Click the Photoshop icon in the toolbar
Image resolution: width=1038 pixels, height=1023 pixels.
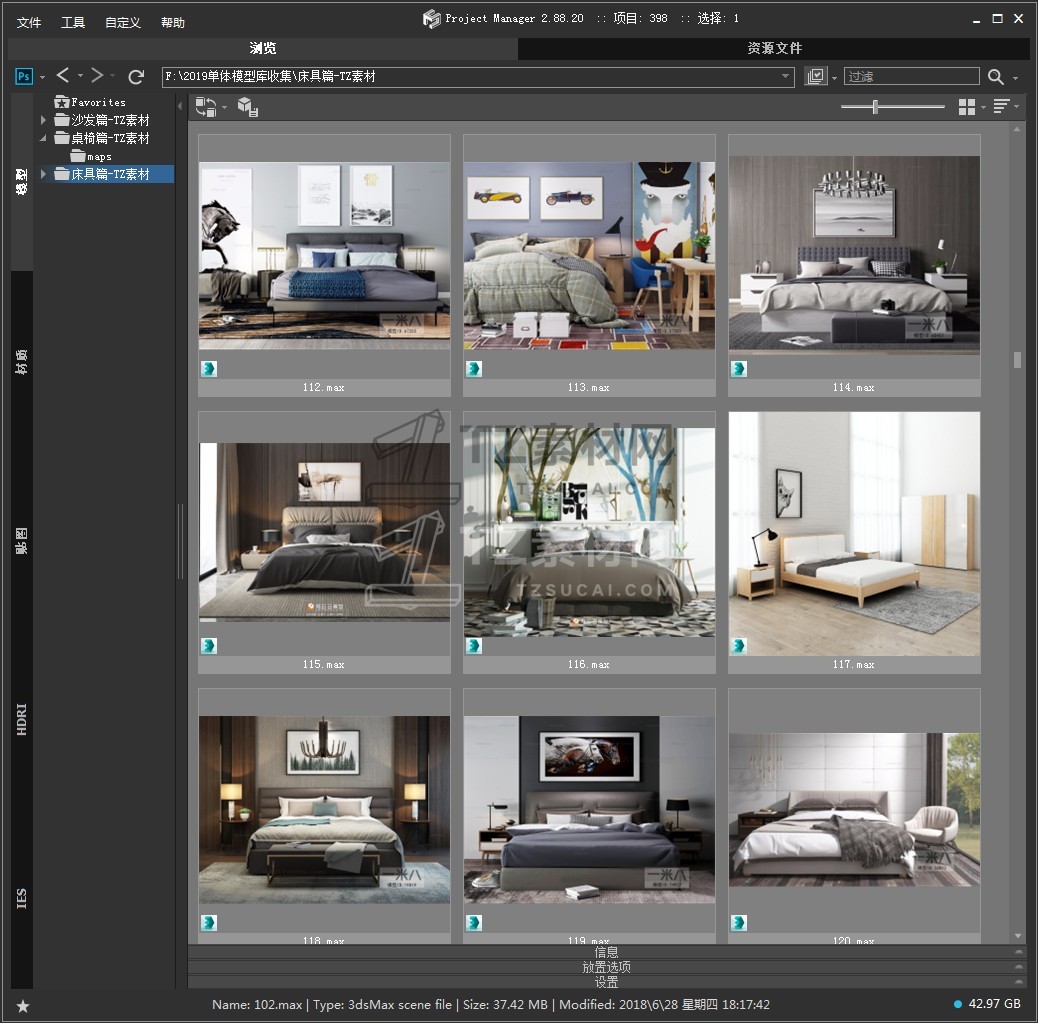tap(24, 76)
